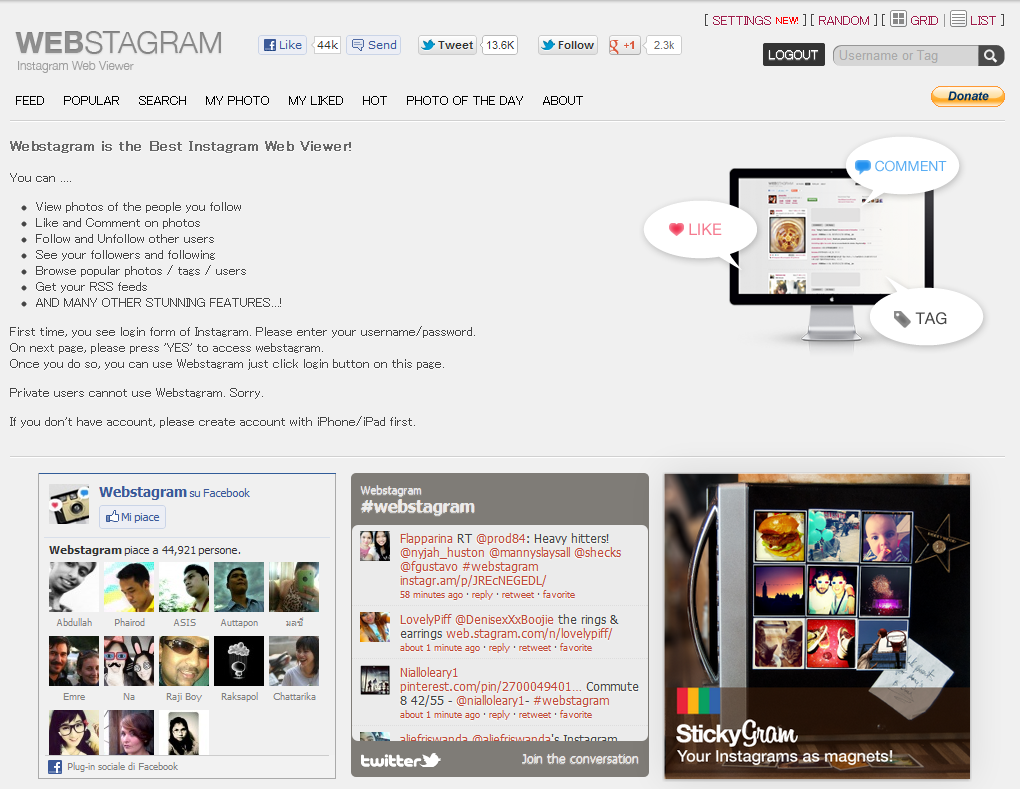Screen dimensions: 1020x789
Task: Click the Tweet button
Action: (448, 45)
